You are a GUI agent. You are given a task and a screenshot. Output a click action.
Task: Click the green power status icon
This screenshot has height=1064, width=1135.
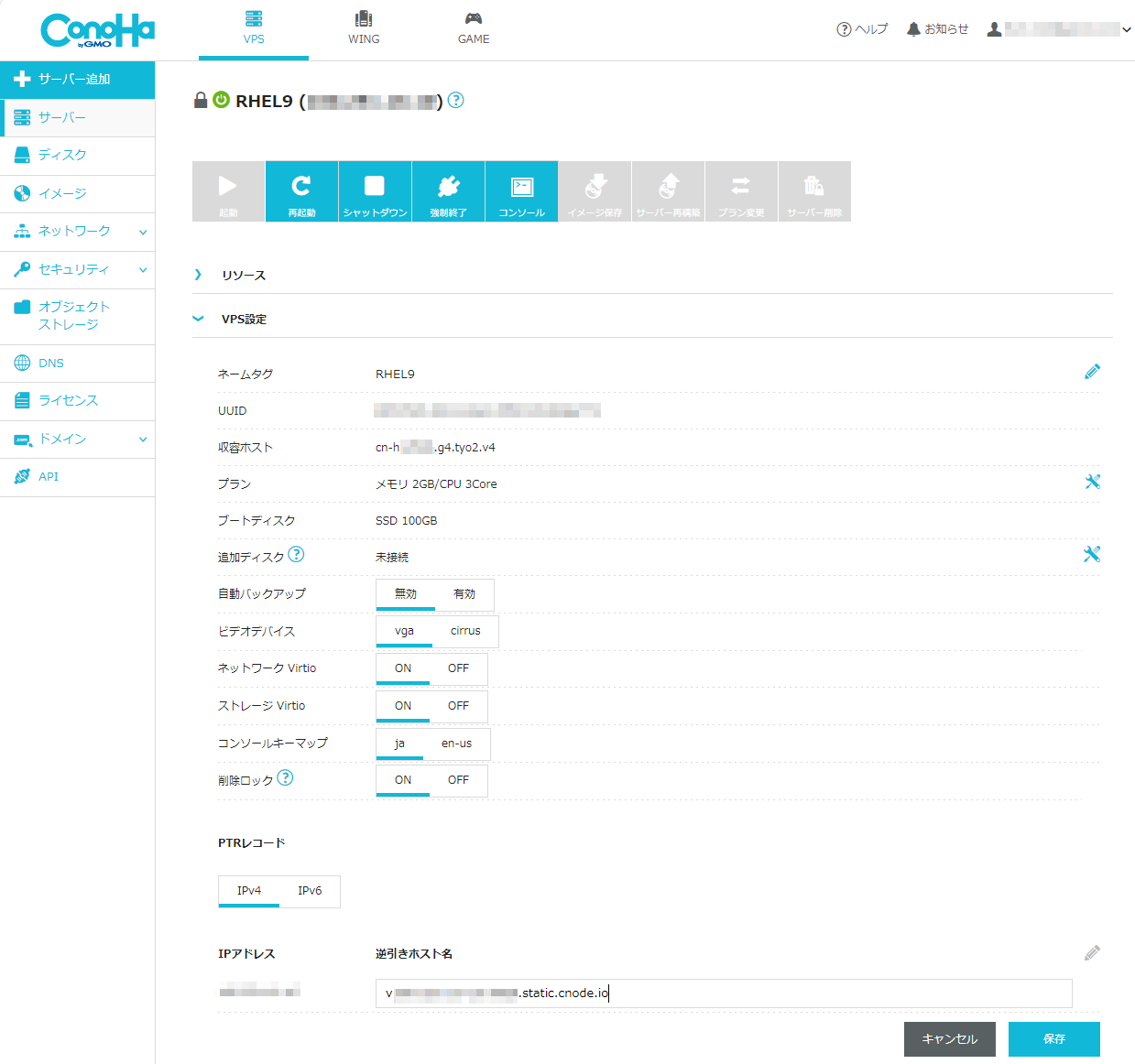pos(221,100)
